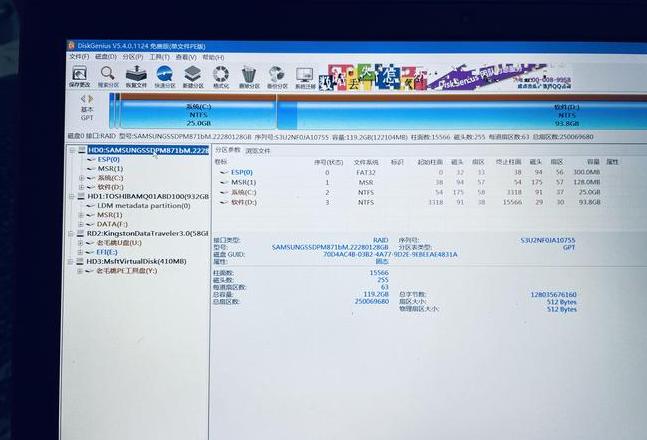Viewport: 647px width, 440px height.
Task: Click the 卷标 column header
Action: pyautogui.click(x=221, y=162)
